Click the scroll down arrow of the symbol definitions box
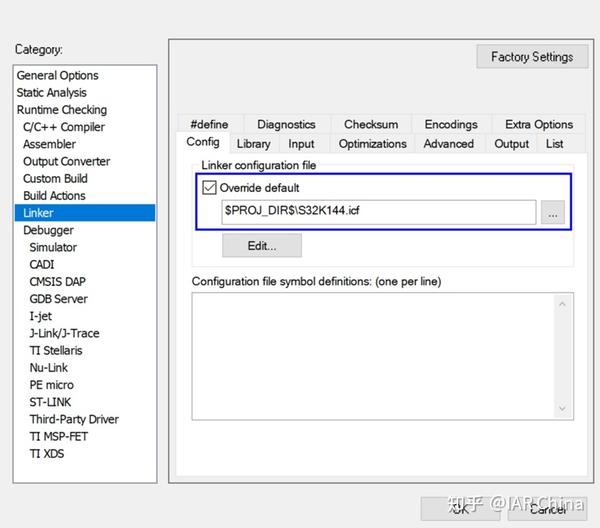Screen dimensions: 600x528 (x=562, y=408)
